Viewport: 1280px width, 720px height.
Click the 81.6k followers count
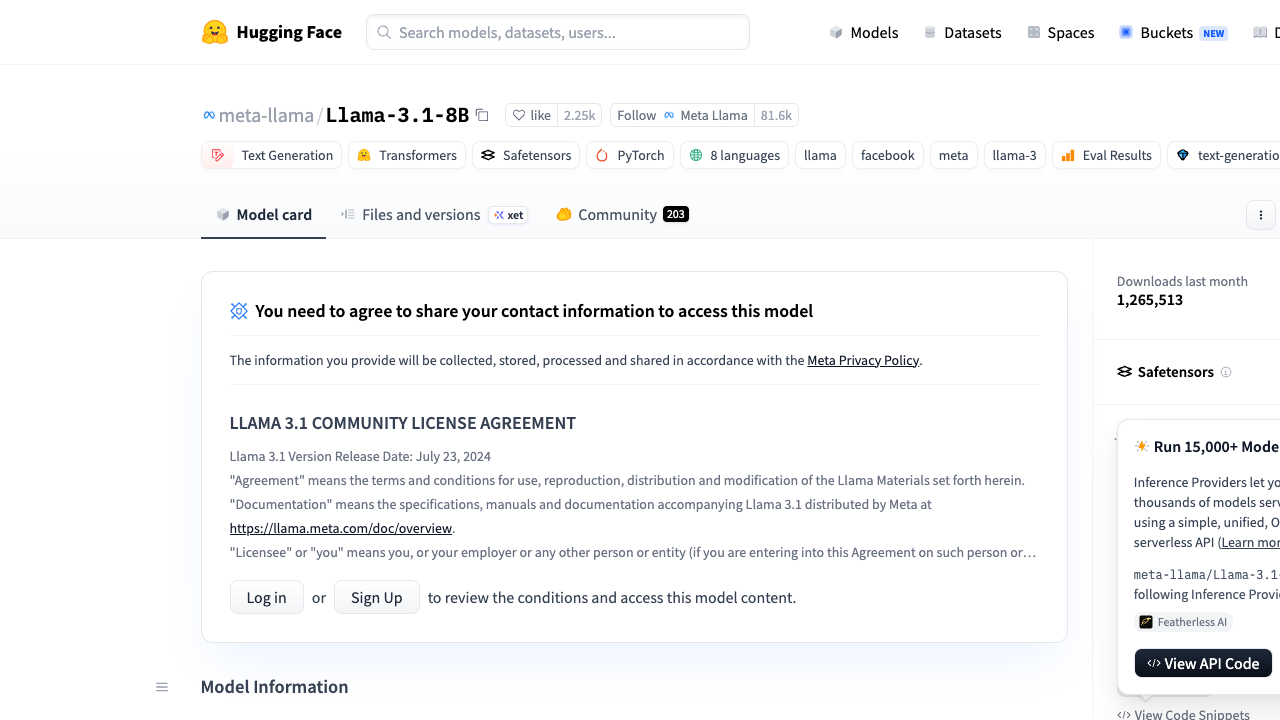pos(776,115)
